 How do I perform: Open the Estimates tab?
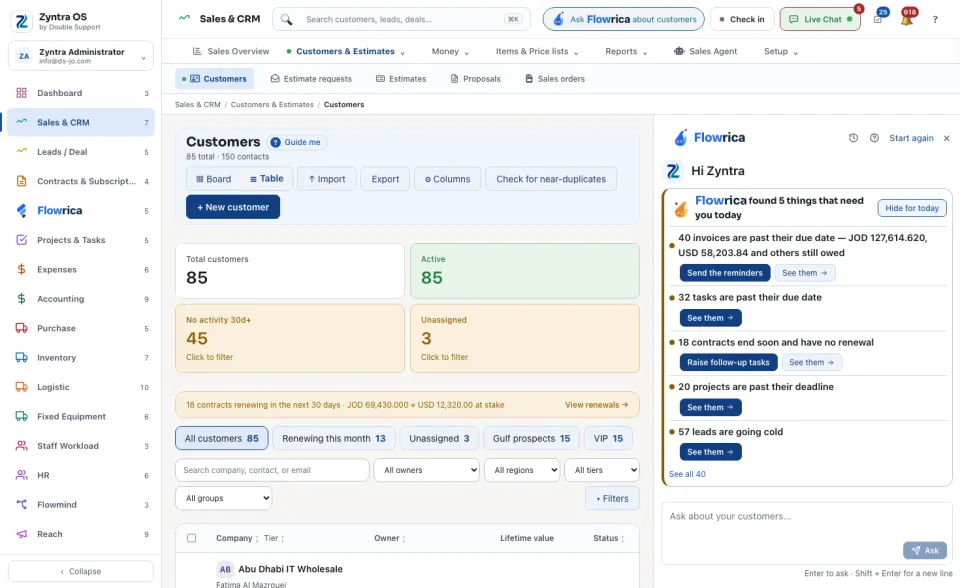click(401, 78)
